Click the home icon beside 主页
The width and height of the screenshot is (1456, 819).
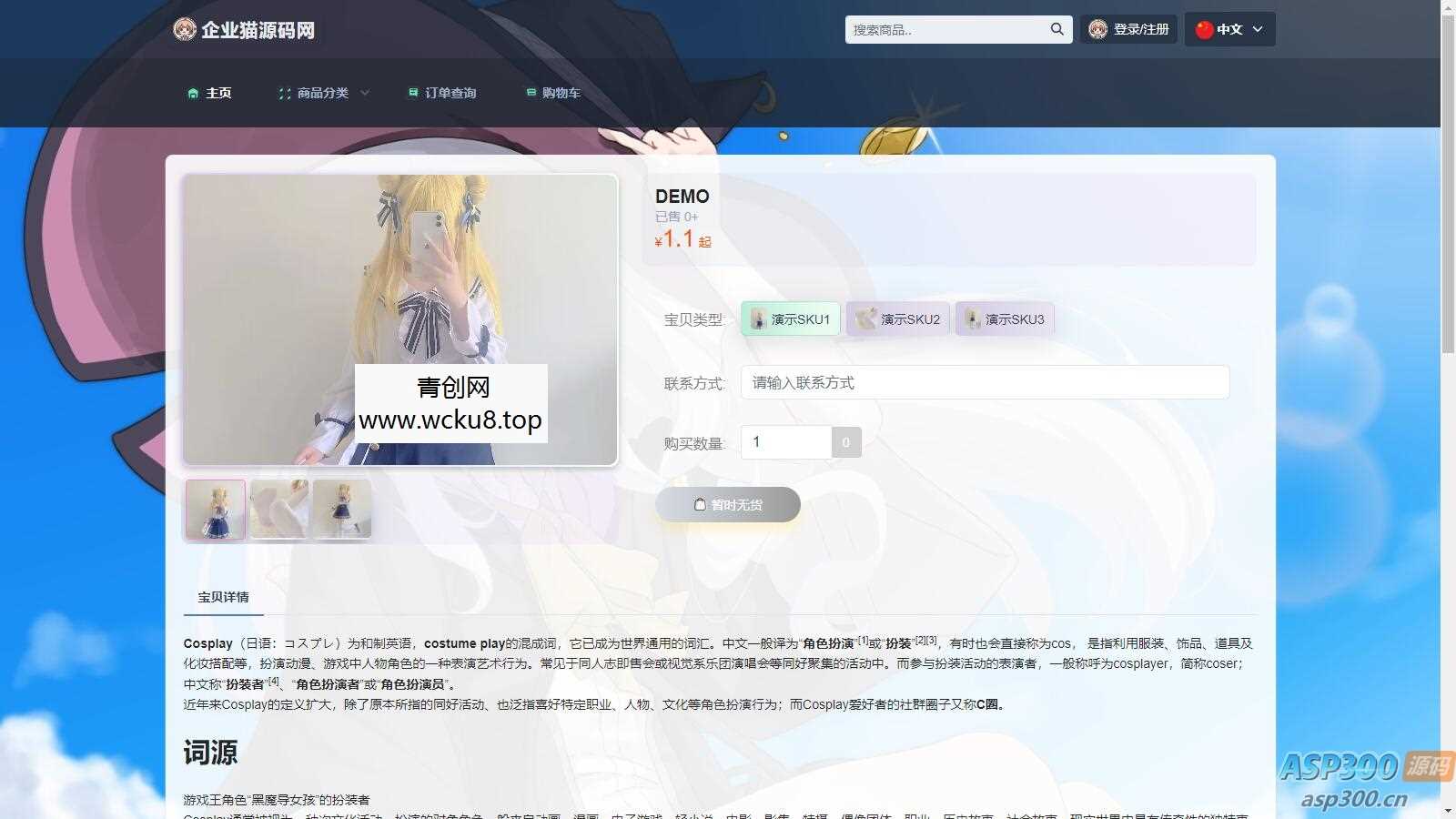(x=192, y=92)
